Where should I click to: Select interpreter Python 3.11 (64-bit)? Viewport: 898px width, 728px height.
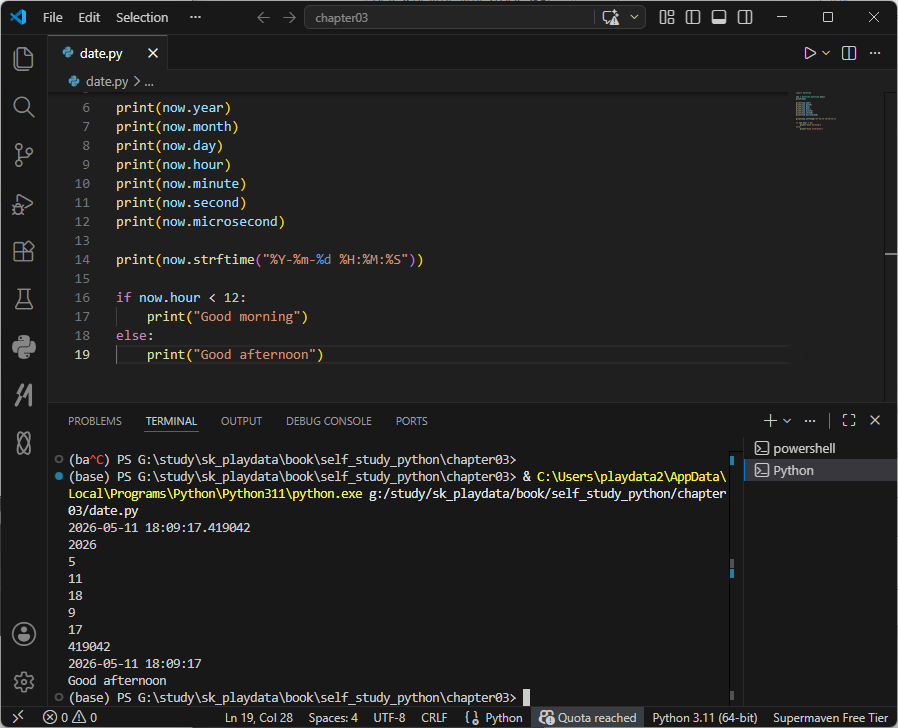(704, 717)
